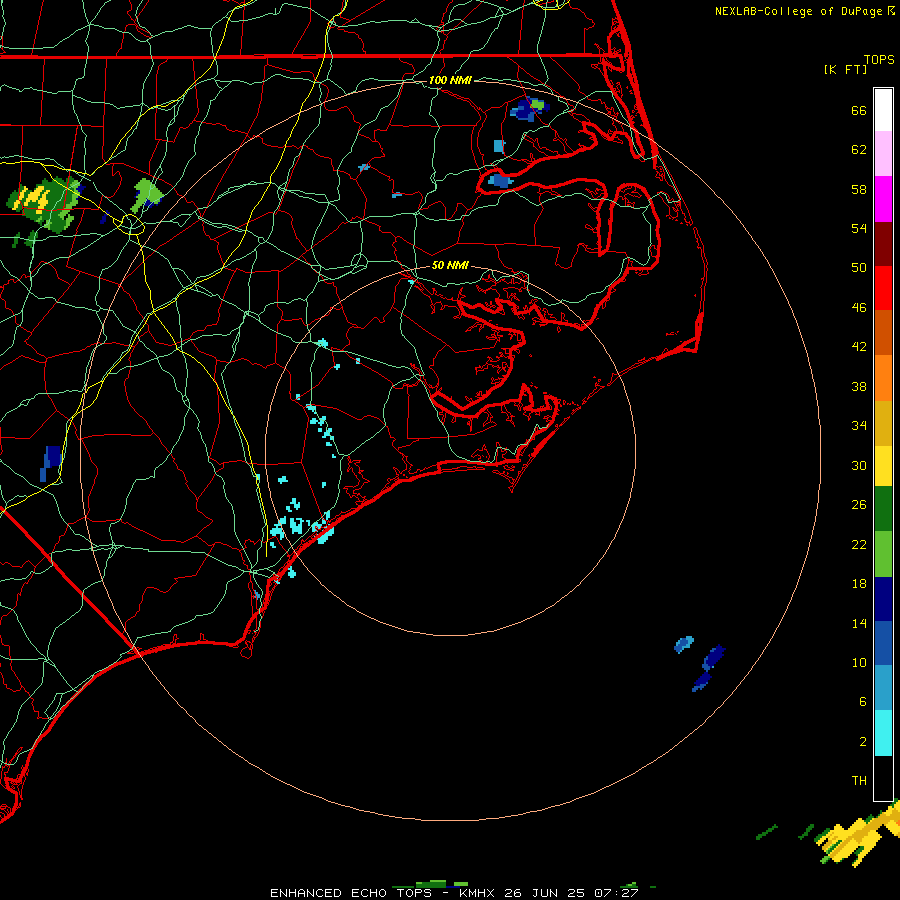Click the 54 legend value
The width and height of the screenshot is (900, 900).
coord(859,228)
